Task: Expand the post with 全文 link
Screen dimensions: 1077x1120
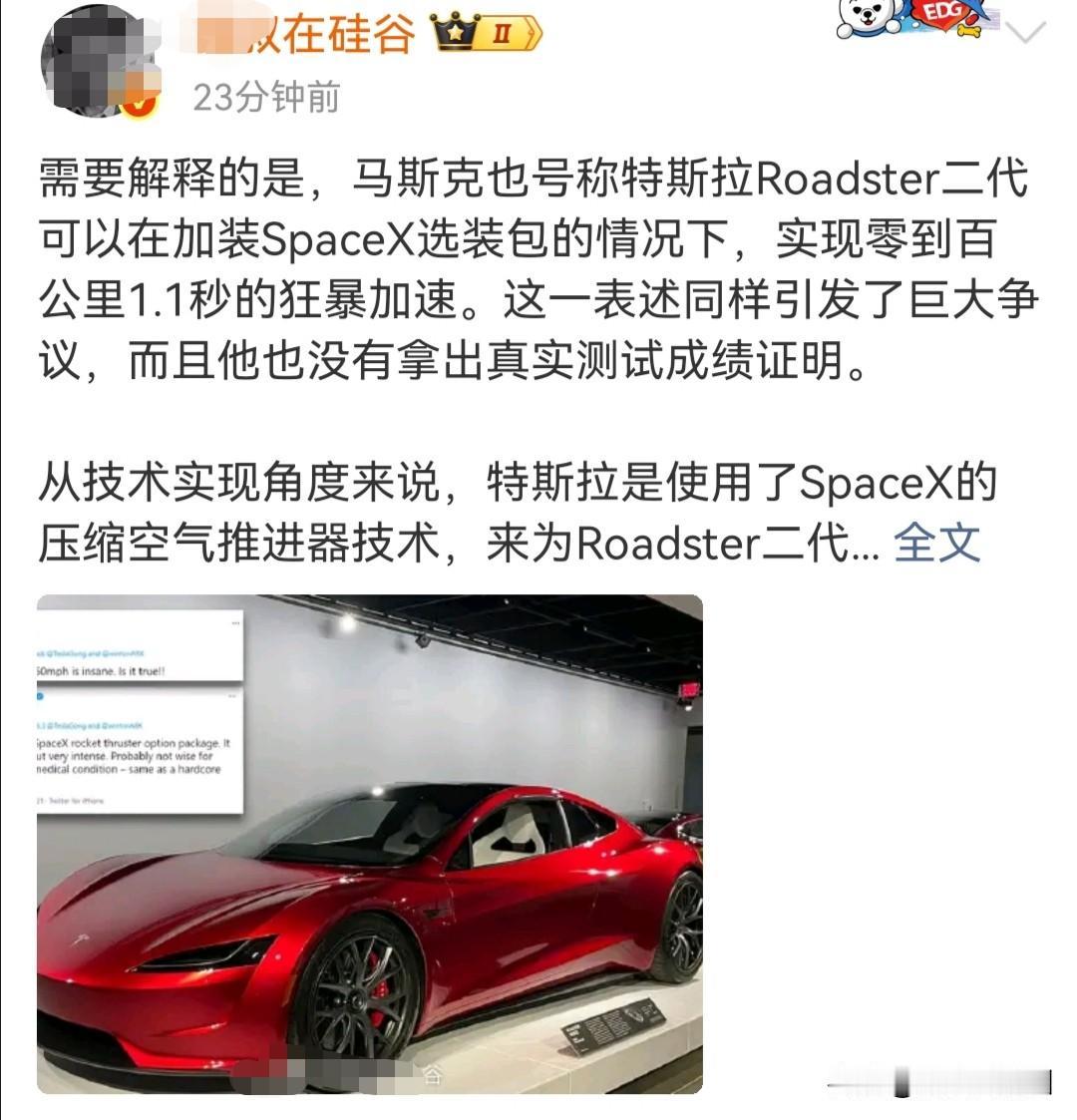Action: pyautogui.click(x=936, y=543)
